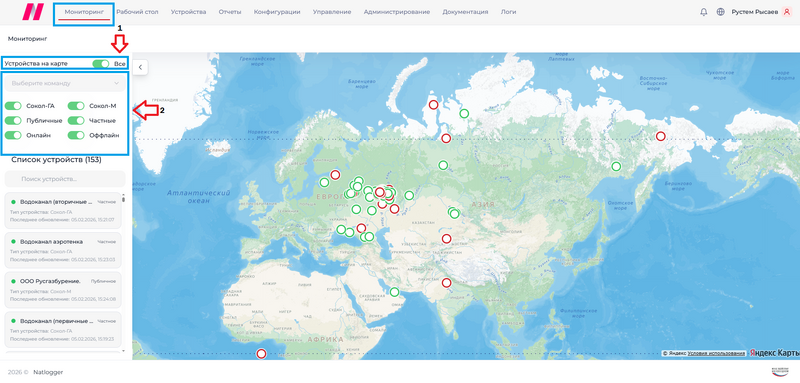The image size is (800, 383).
Task: Open the Водоканал аэротенка device card
Action: 63,250
